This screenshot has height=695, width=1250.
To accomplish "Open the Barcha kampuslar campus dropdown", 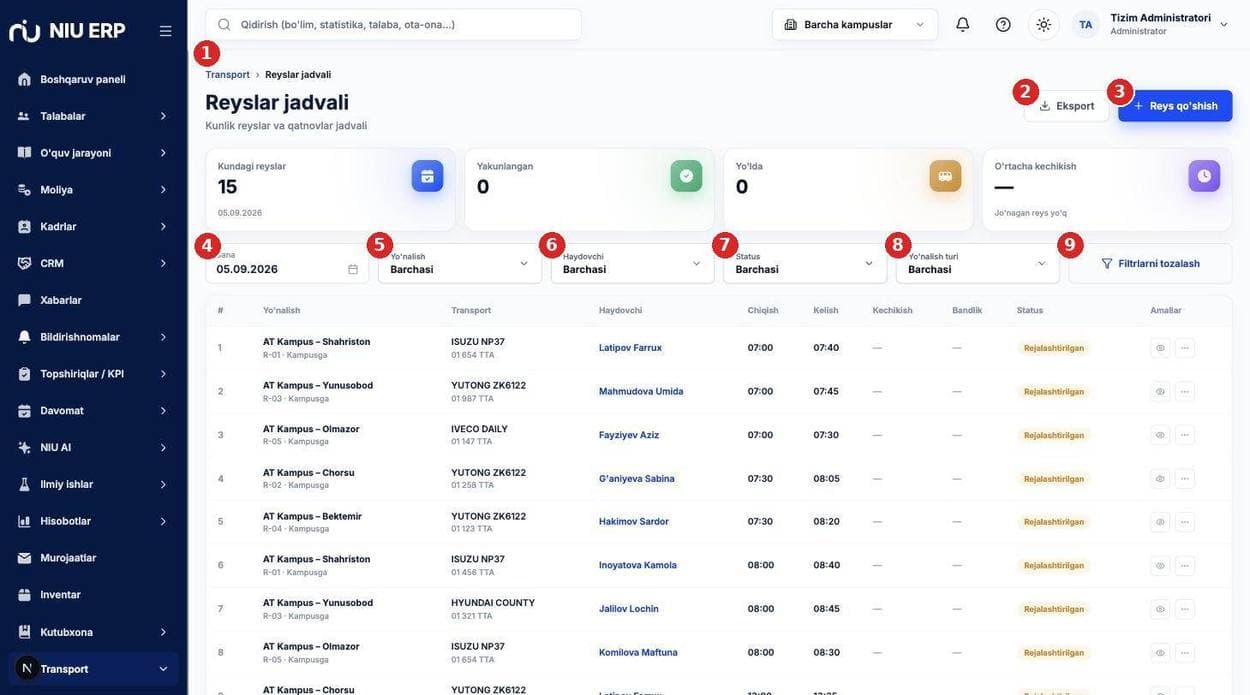I will (x=855, y=24).
